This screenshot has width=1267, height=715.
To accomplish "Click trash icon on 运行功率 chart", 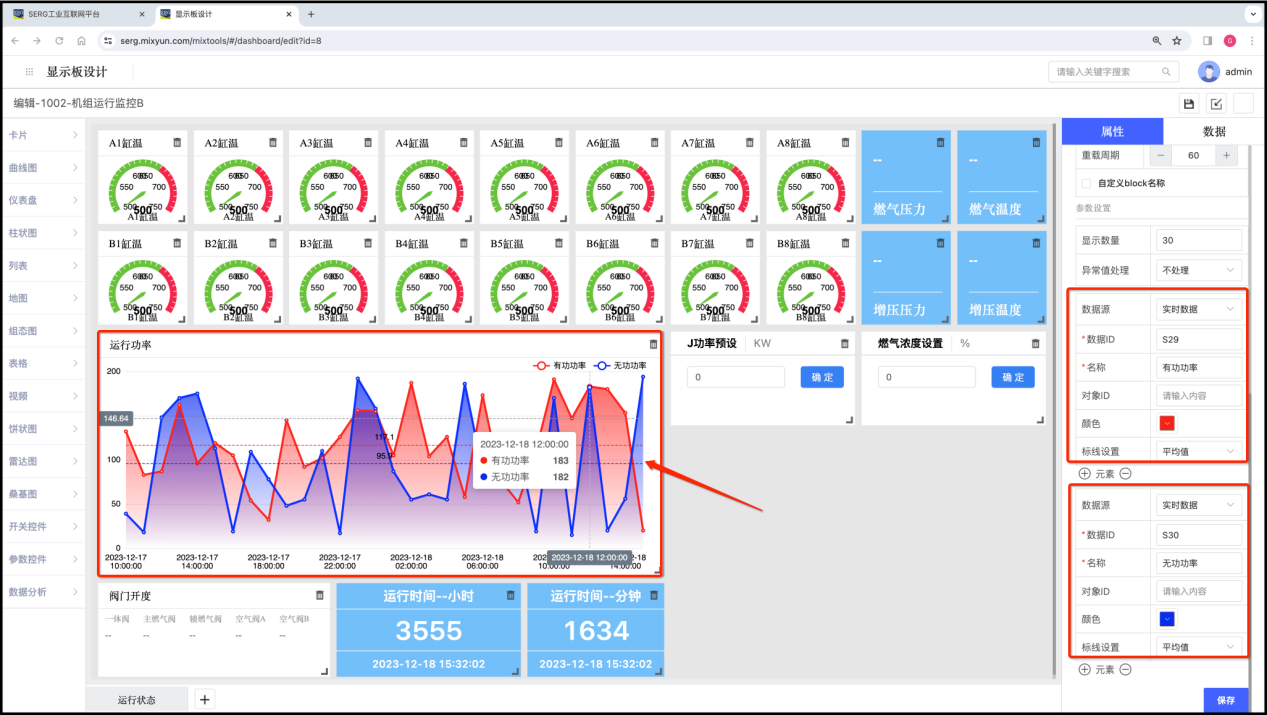I will click(x=654, y=344).
